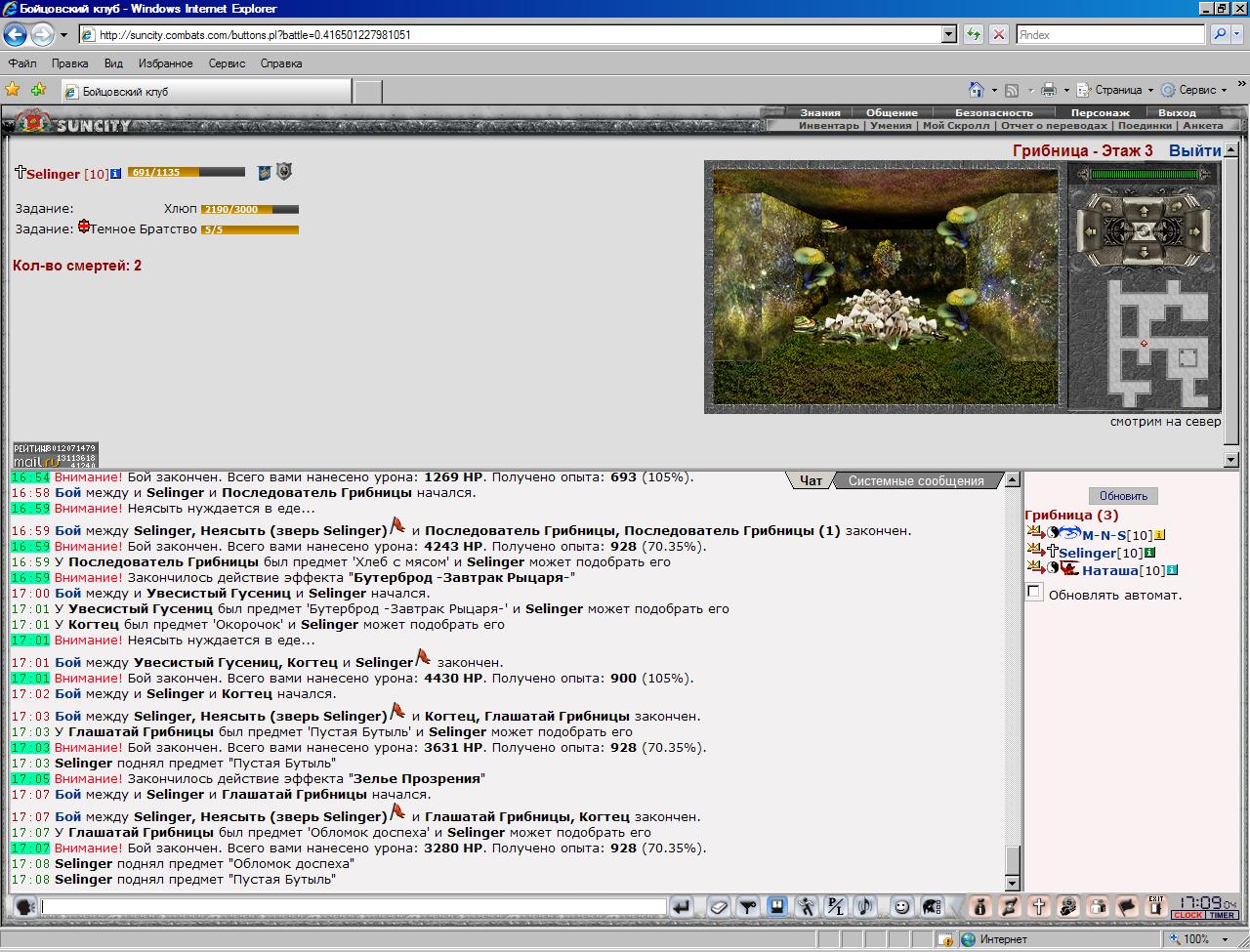Click inside the chat message input field

(354, 907)
